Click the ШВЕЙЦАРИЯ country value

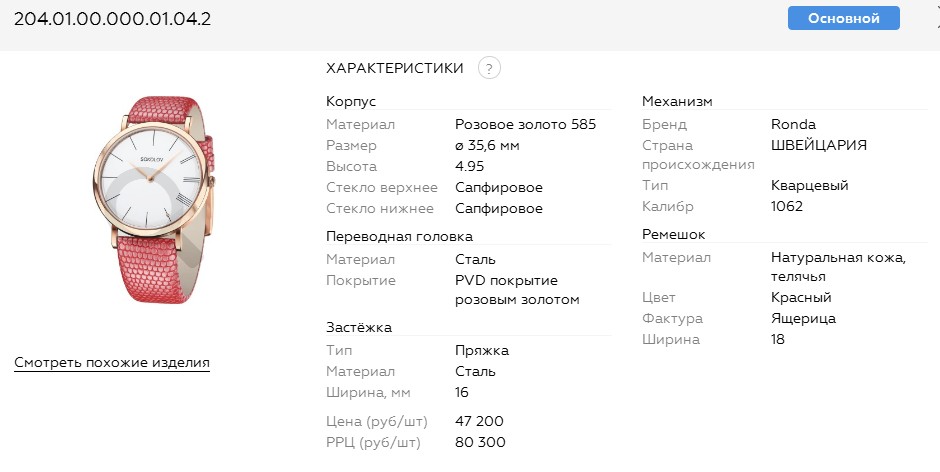pyautogui.click(x=819, y=145)
